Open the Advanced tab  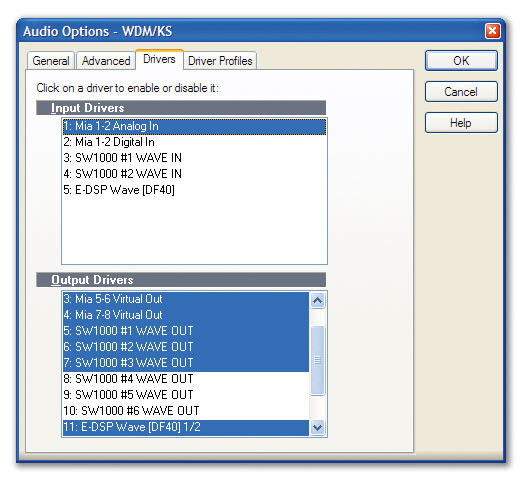[x=106, y=61]
